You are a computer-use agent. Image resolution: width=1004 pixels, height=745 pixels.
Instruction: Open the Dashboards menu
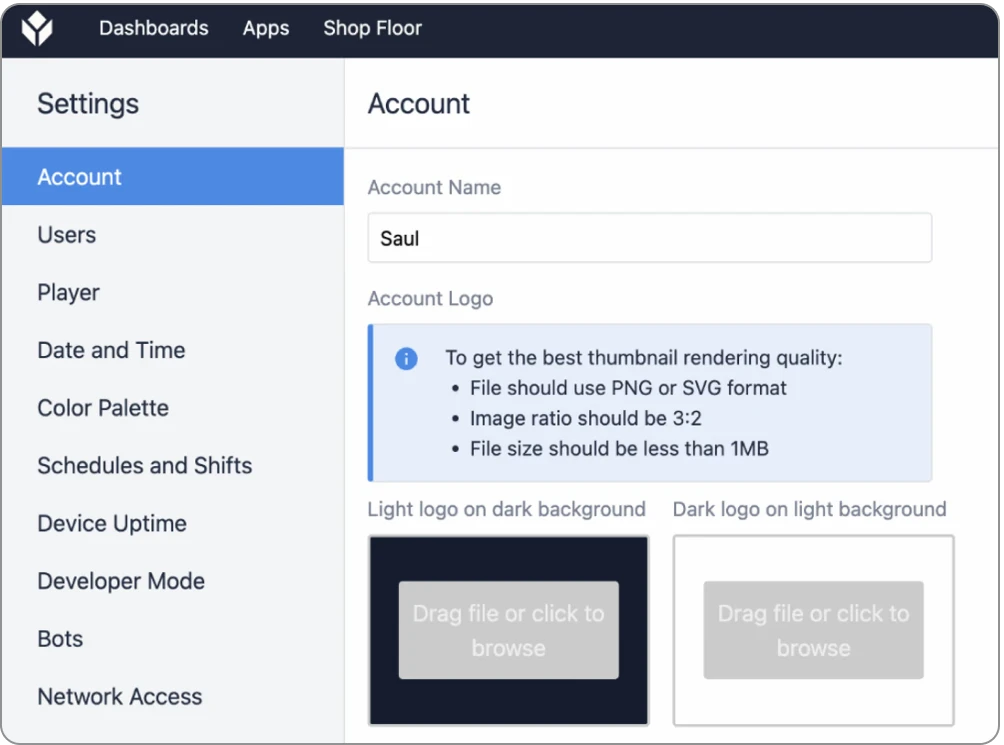tap(153, 28)
